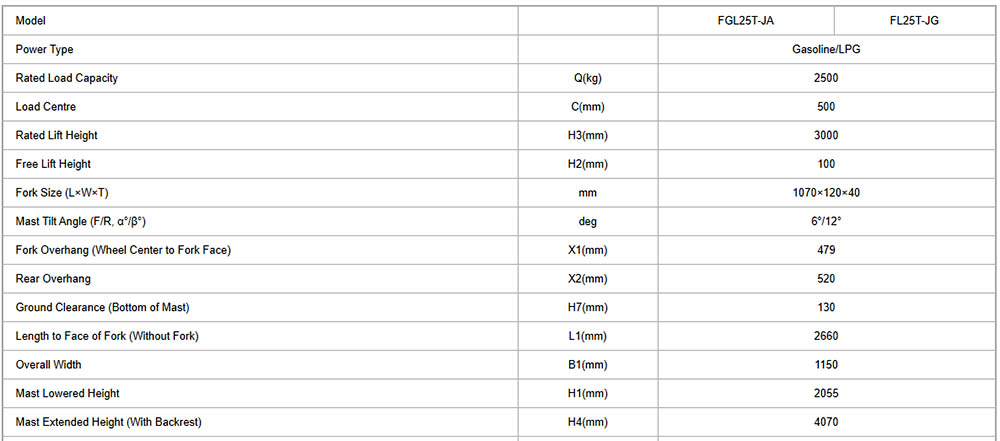Click the Mast Tilt Angle row label
The image size is (1000, 441).
click(x=88, y=221)
